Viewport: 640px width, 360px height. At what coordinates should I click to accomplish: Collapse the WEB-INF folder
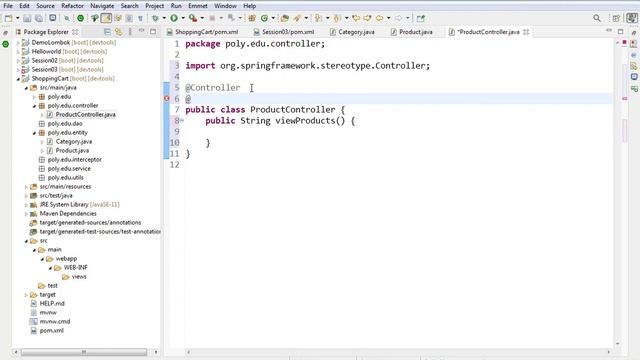(x=50, y=267)
